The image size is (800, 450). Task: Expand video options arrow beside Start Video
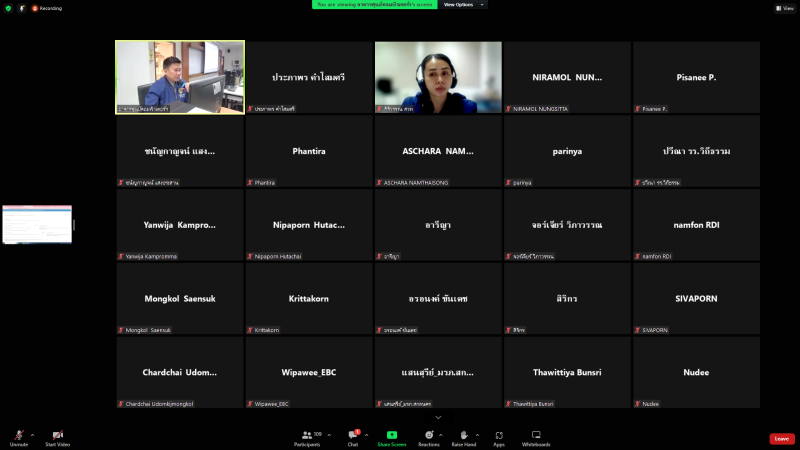[75, 435]
